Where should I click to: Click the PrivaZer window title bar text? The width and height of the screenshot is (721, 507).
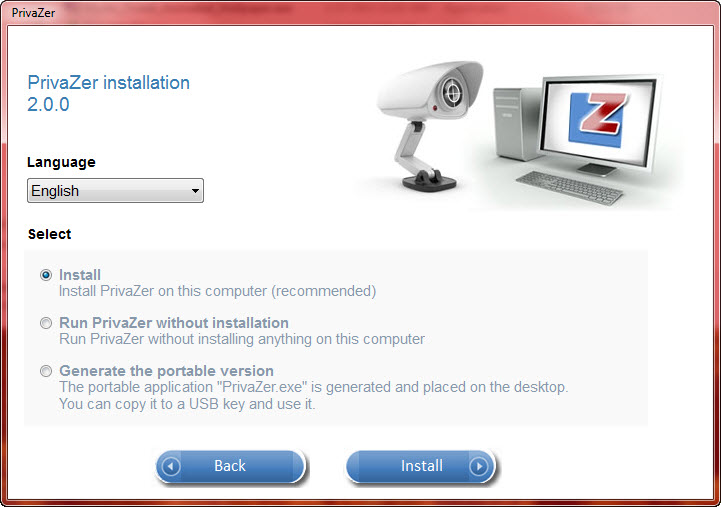(33, 13)
